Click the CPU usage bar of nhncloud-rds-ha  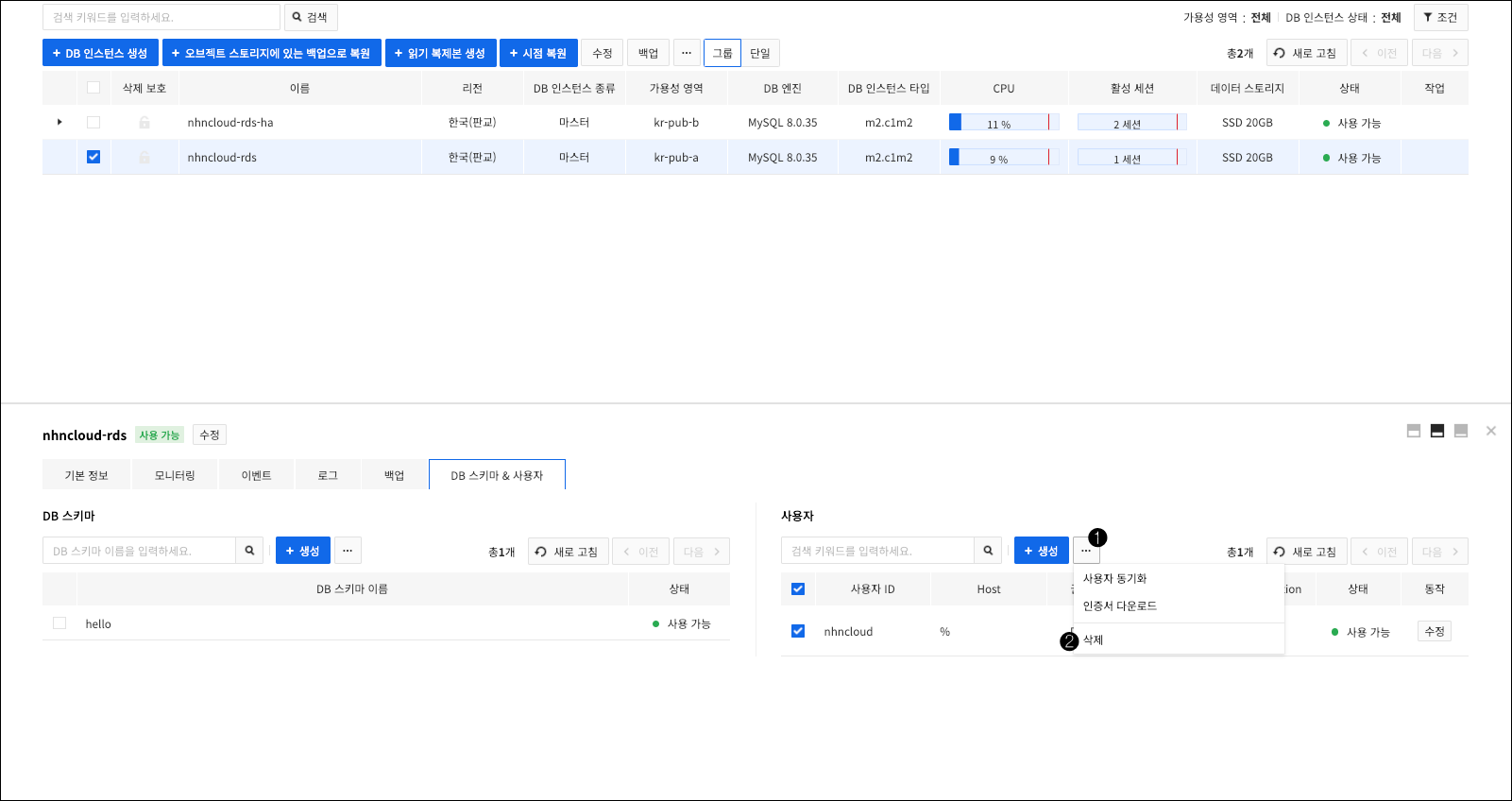[x=1003, y=123]
